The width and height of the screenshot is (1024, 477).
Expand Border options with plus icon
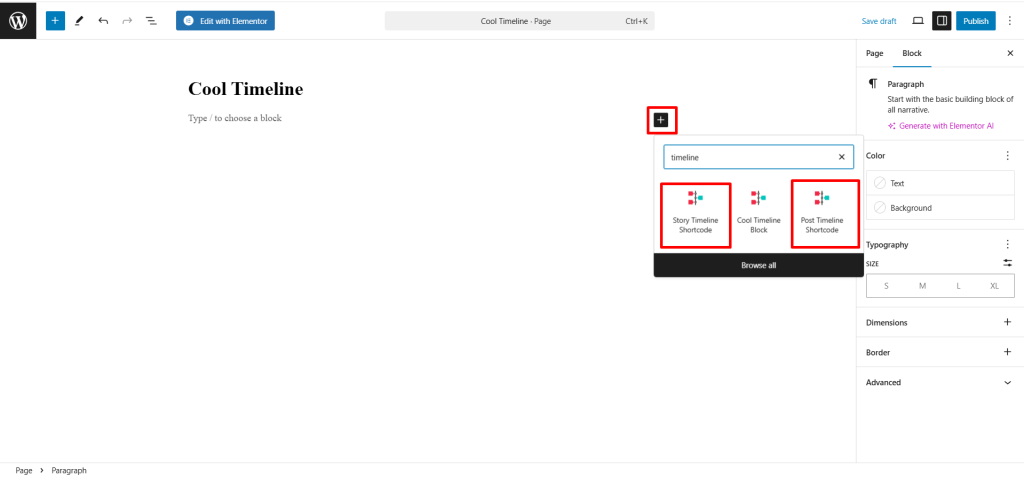(x=1007, y=352)
